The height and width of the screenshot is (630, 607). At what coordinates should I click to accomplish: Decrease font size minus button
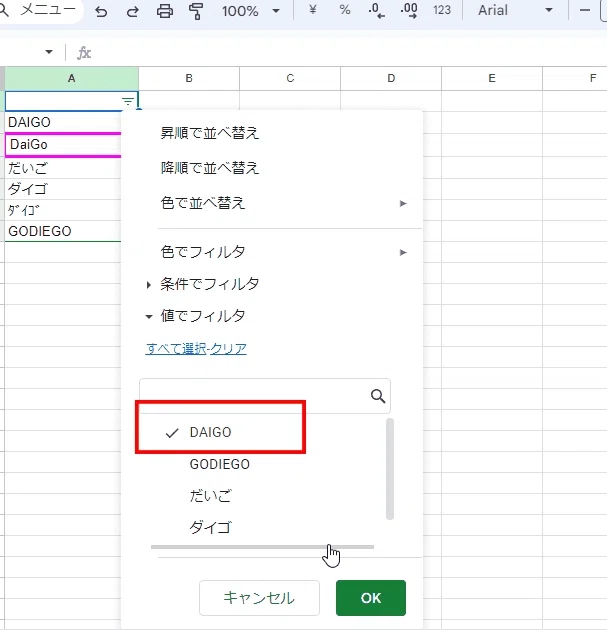click(x=585, y=10)
